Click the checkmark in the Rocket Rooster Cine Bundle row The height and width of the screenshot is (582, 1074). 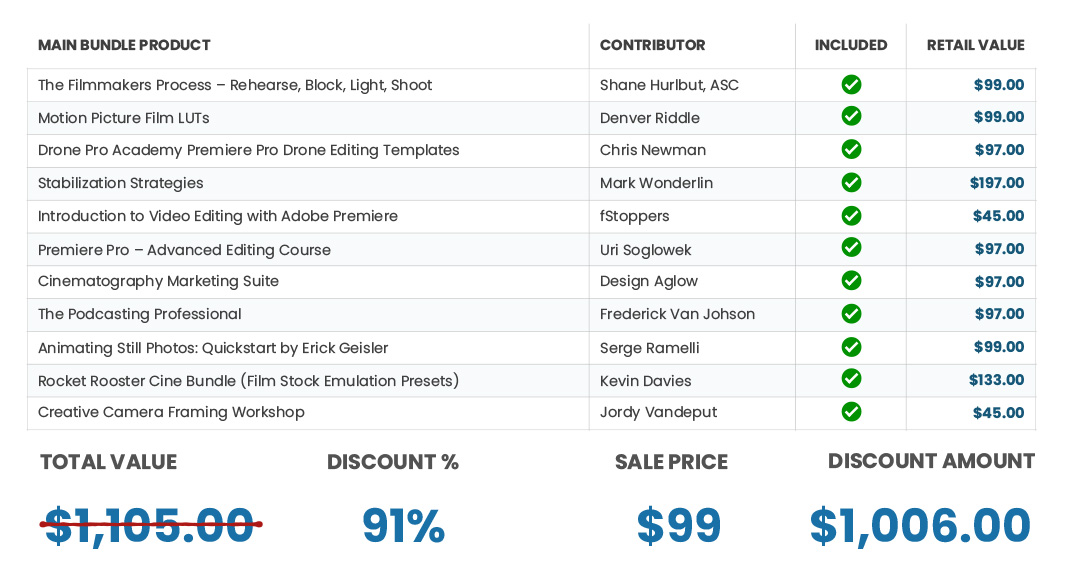(851, 379)
